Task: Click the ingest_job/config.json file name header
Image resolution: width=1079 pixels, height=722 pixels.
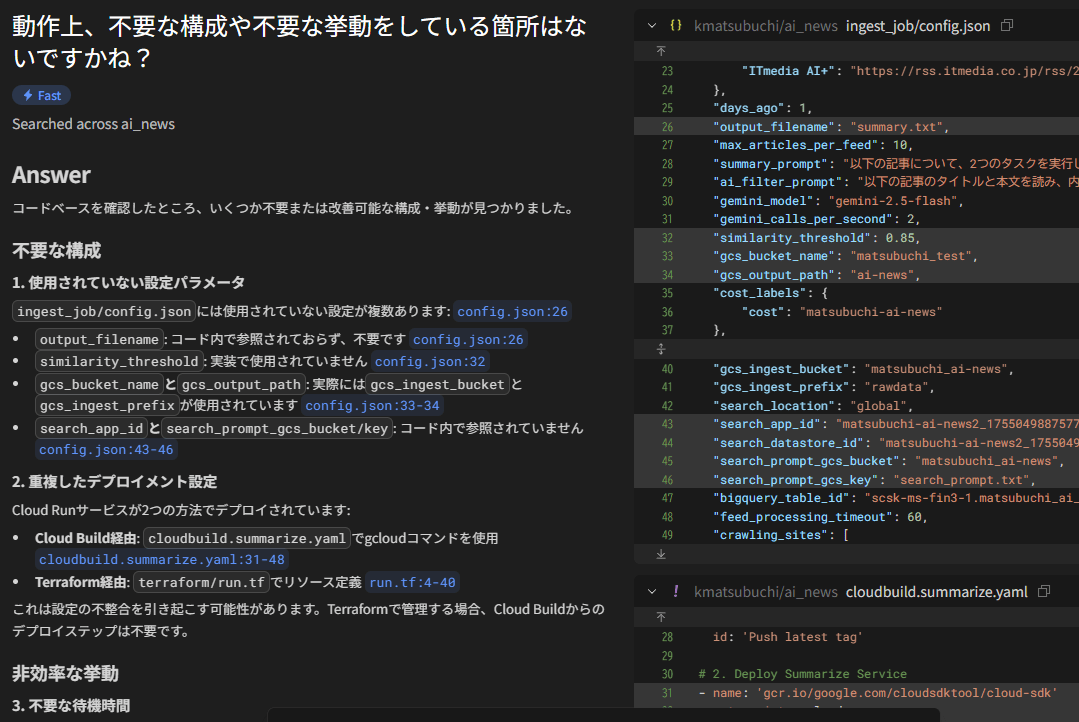Action: (918, 25)
